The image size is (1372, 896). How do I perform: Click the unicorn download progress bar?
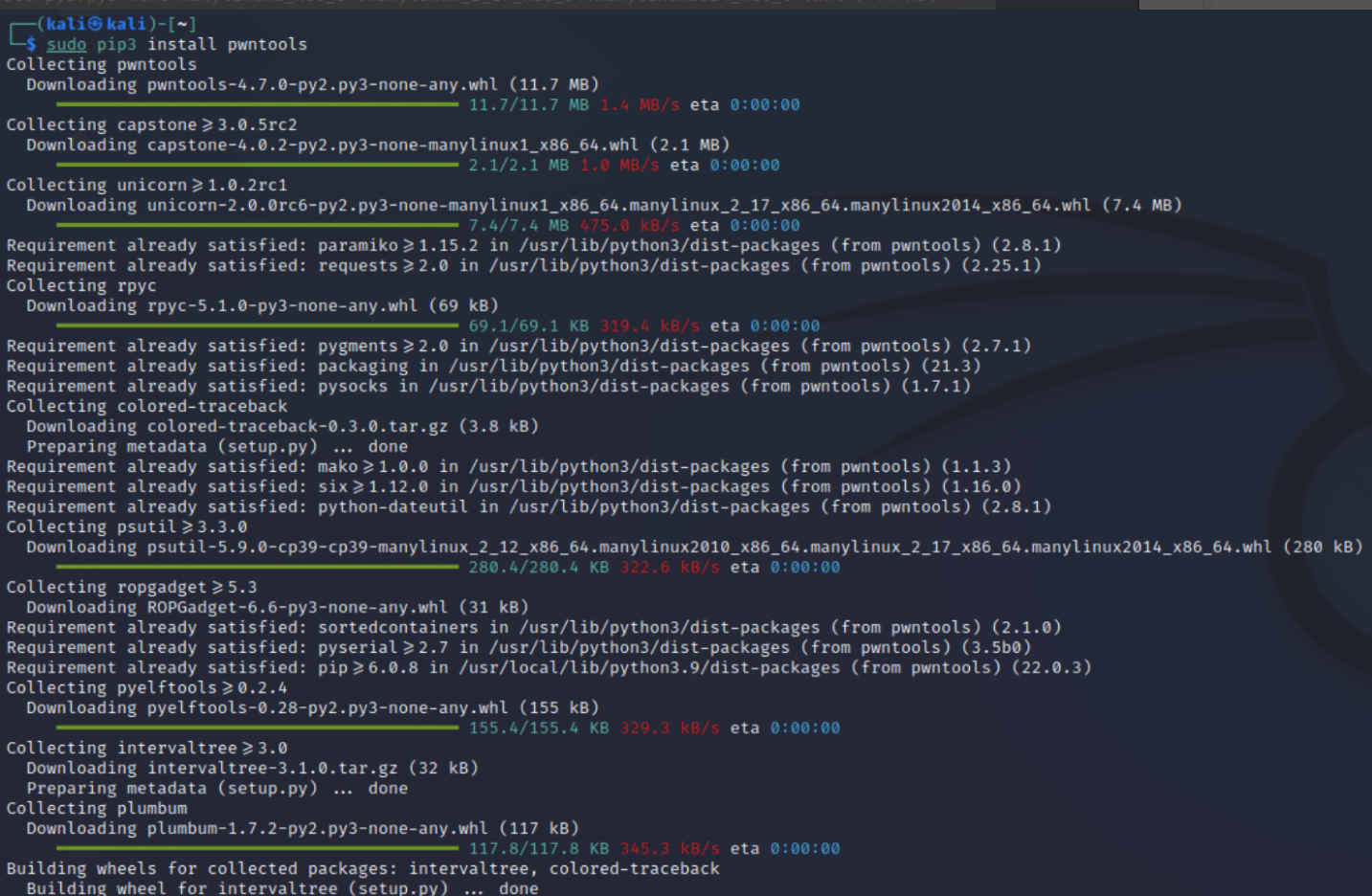257,225
